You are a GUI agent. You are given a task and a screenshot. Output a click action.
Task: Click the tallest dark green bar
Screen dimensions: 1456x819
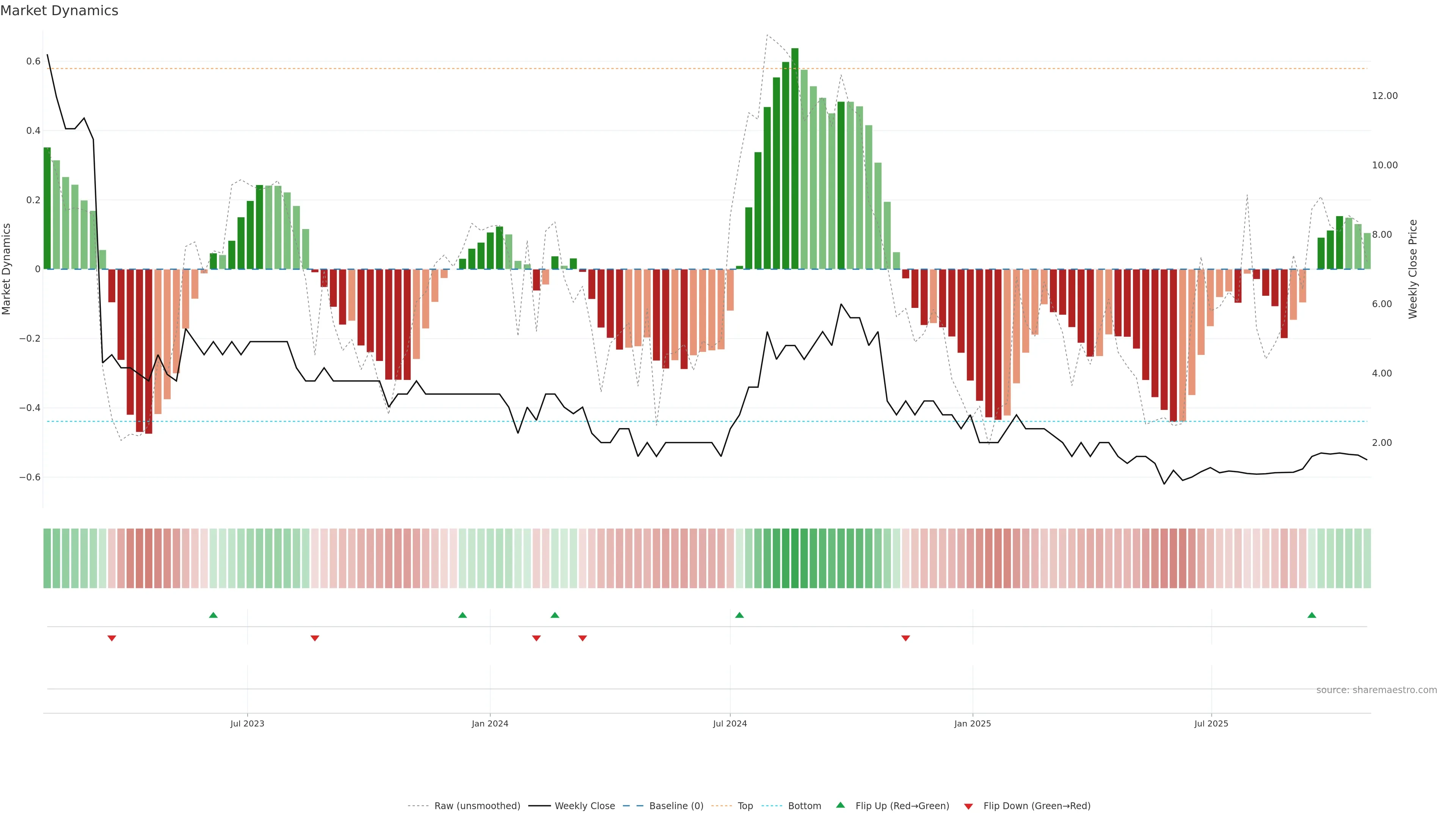pyautogui.click(x=795, y=158)
